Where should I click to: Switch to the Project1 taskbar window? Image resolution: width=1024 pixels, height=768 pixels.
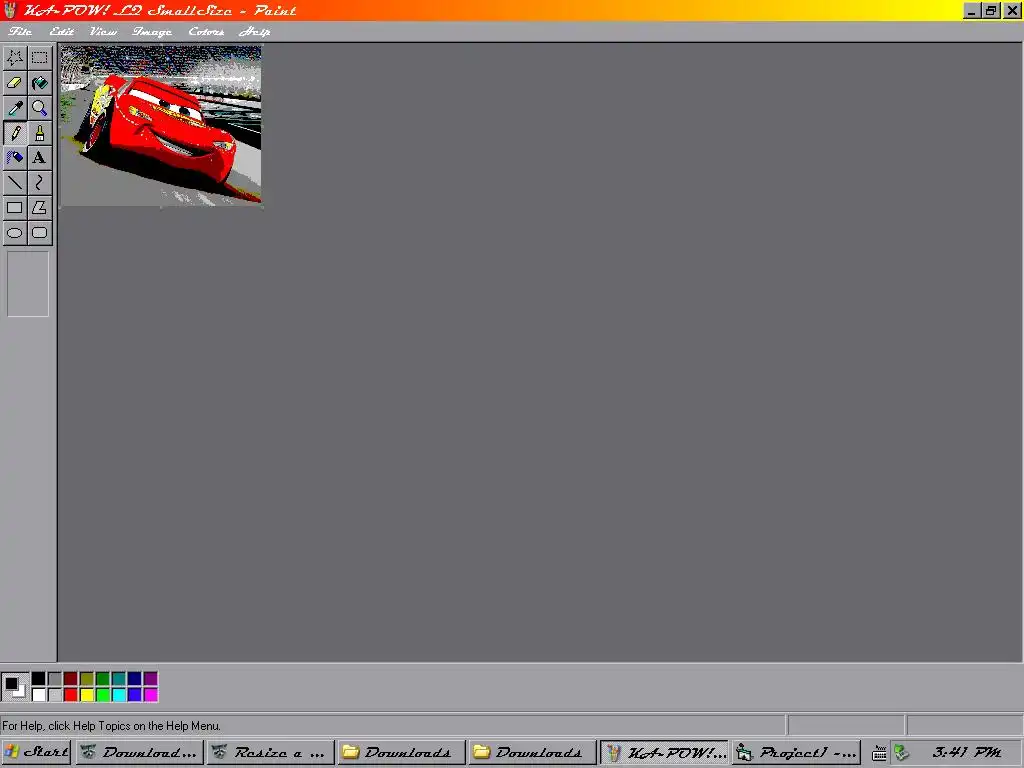(x=796, y=752)
